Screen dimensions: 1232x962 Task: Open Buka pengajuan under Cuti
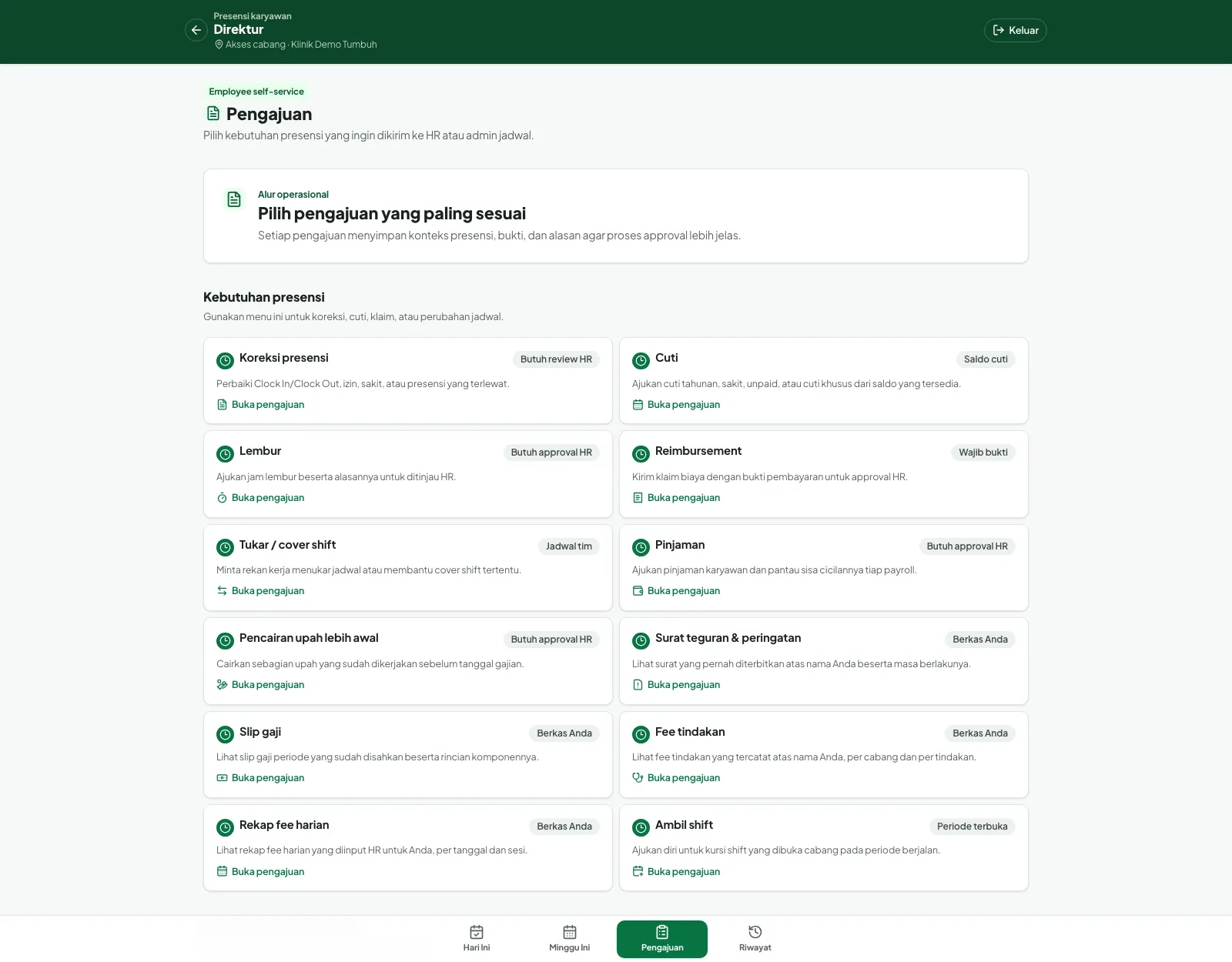[x=676, y=405]
